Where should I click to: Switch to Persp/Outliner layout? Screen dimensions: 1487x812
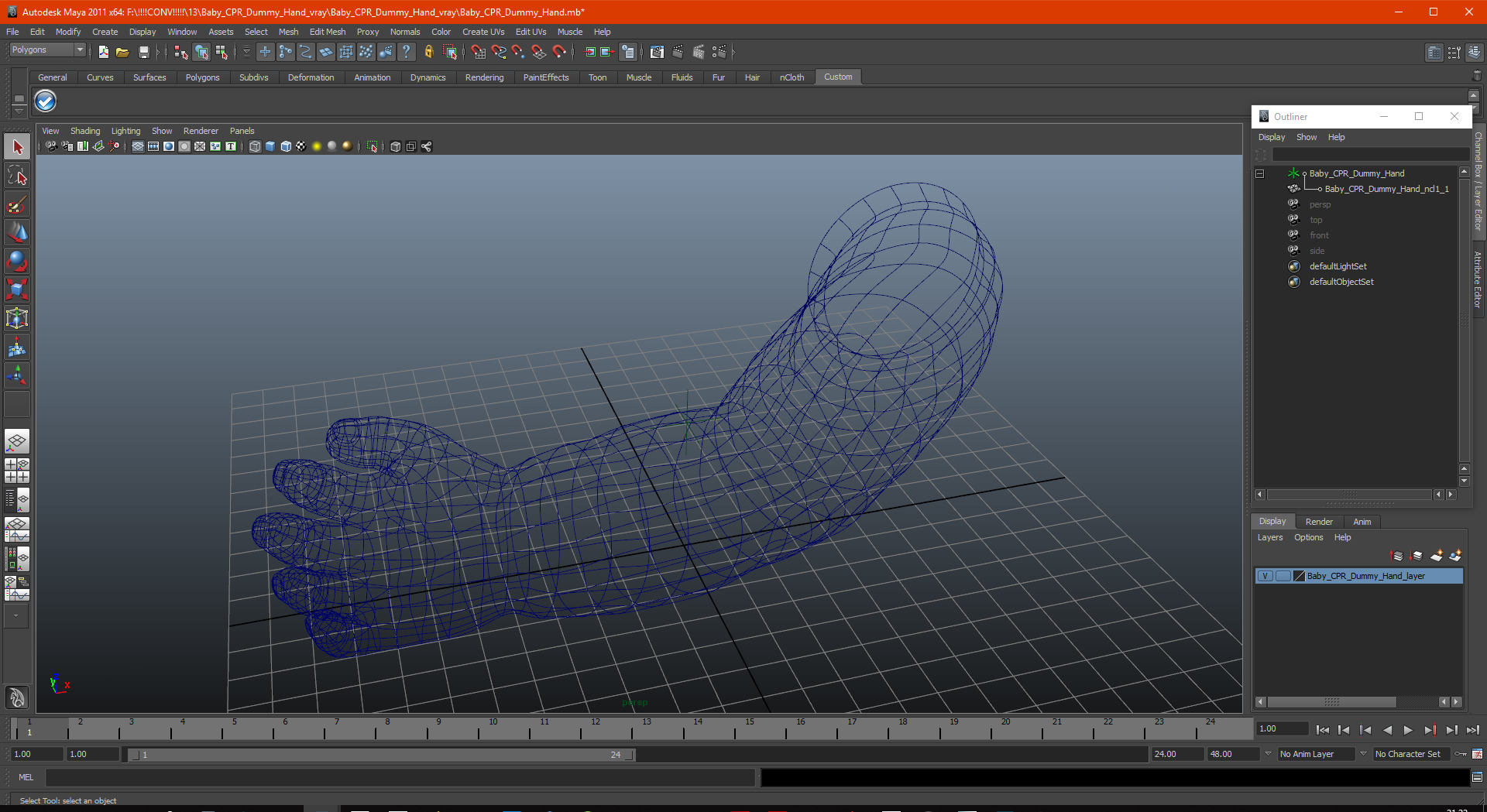17,500
